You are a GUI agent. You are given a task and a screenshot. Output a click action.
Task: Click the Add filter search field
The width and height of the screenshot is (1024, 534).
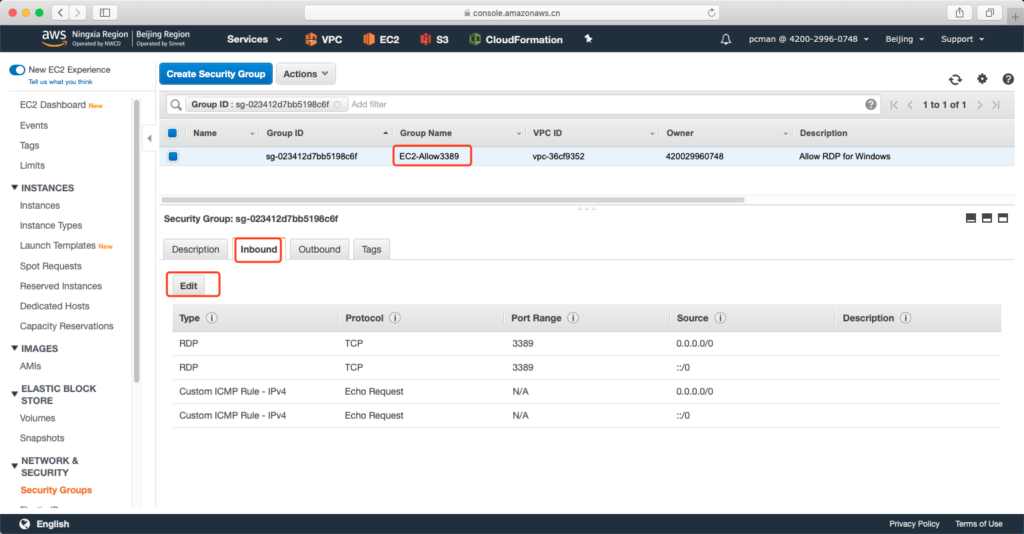point(600,104)
